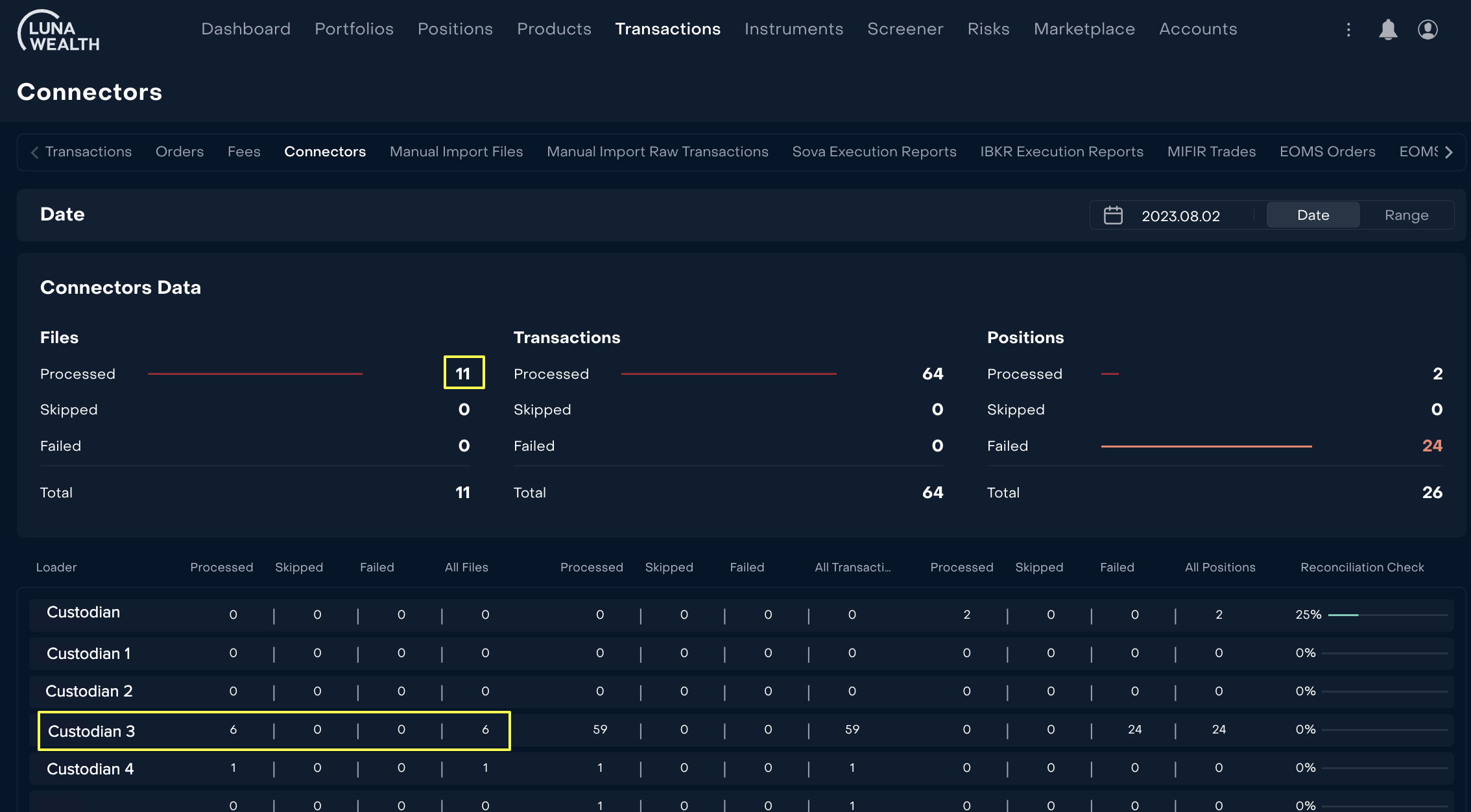1471x812 pixels.
Task: Open Screener in top navigation
Action: (x=905, y=29)
